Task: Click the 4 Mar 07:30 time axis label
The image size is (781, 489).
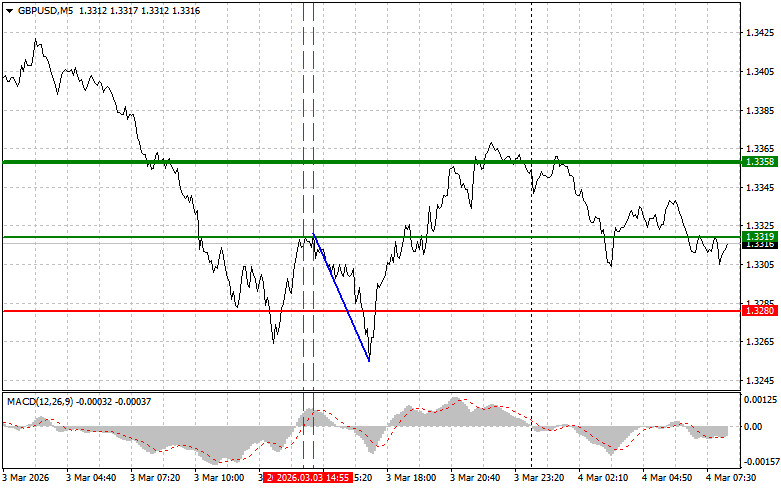Action: point(731,478)
